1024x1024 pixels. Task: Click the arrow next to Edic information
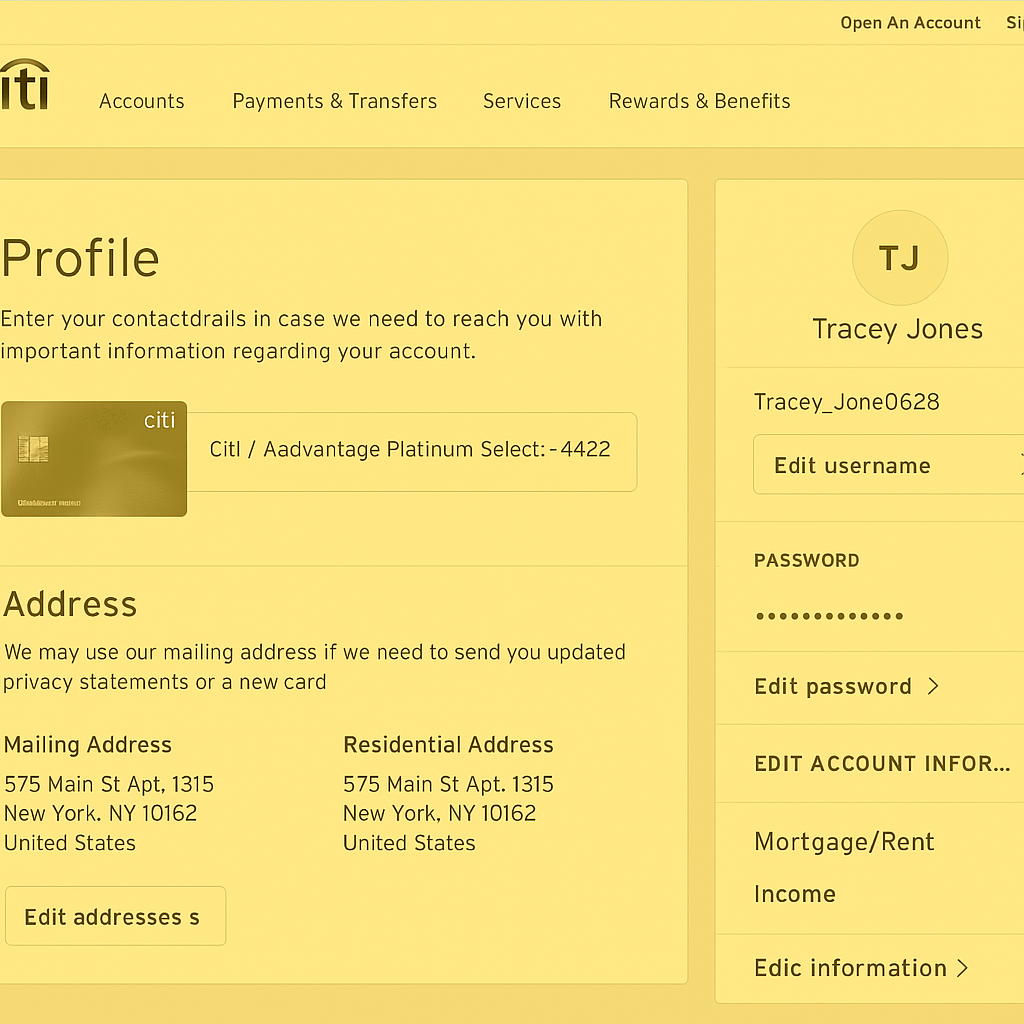(x=962, y=968)
